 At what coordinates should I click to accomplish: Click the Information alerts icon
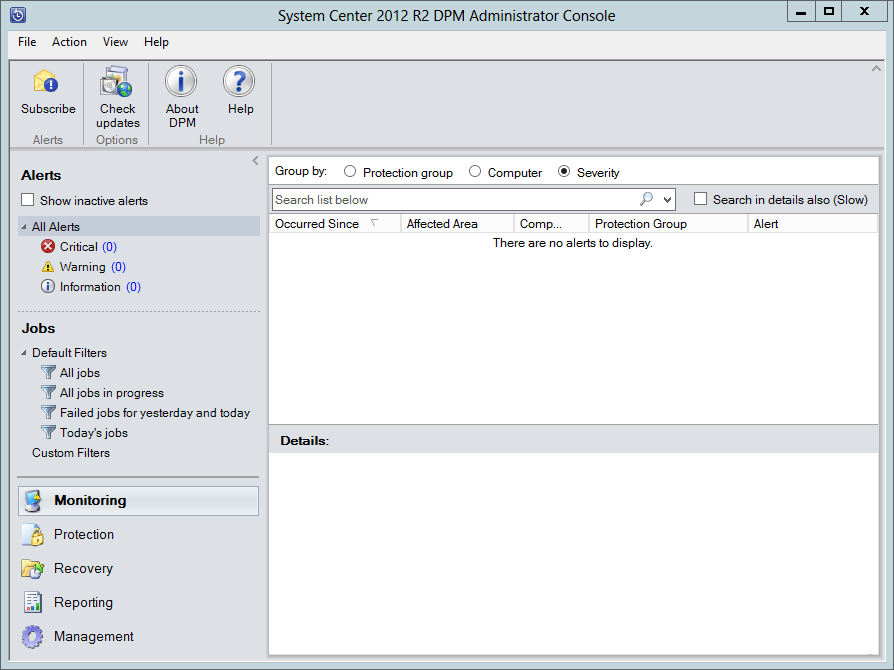click(48, 286)
